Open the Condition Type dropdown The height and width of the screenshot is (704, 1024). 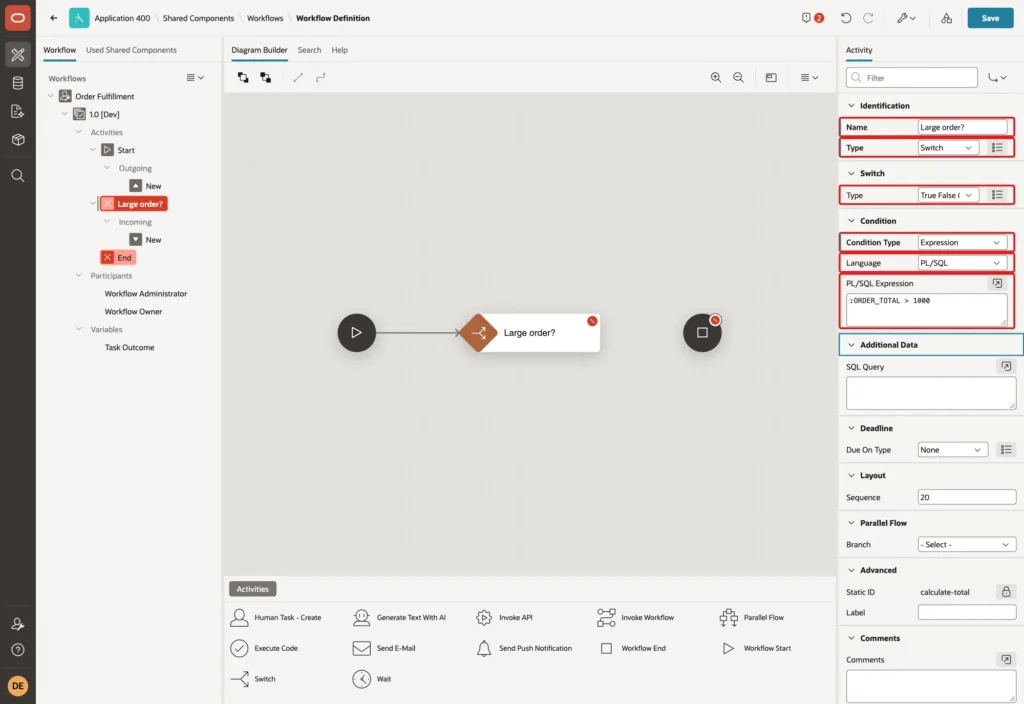961,242
